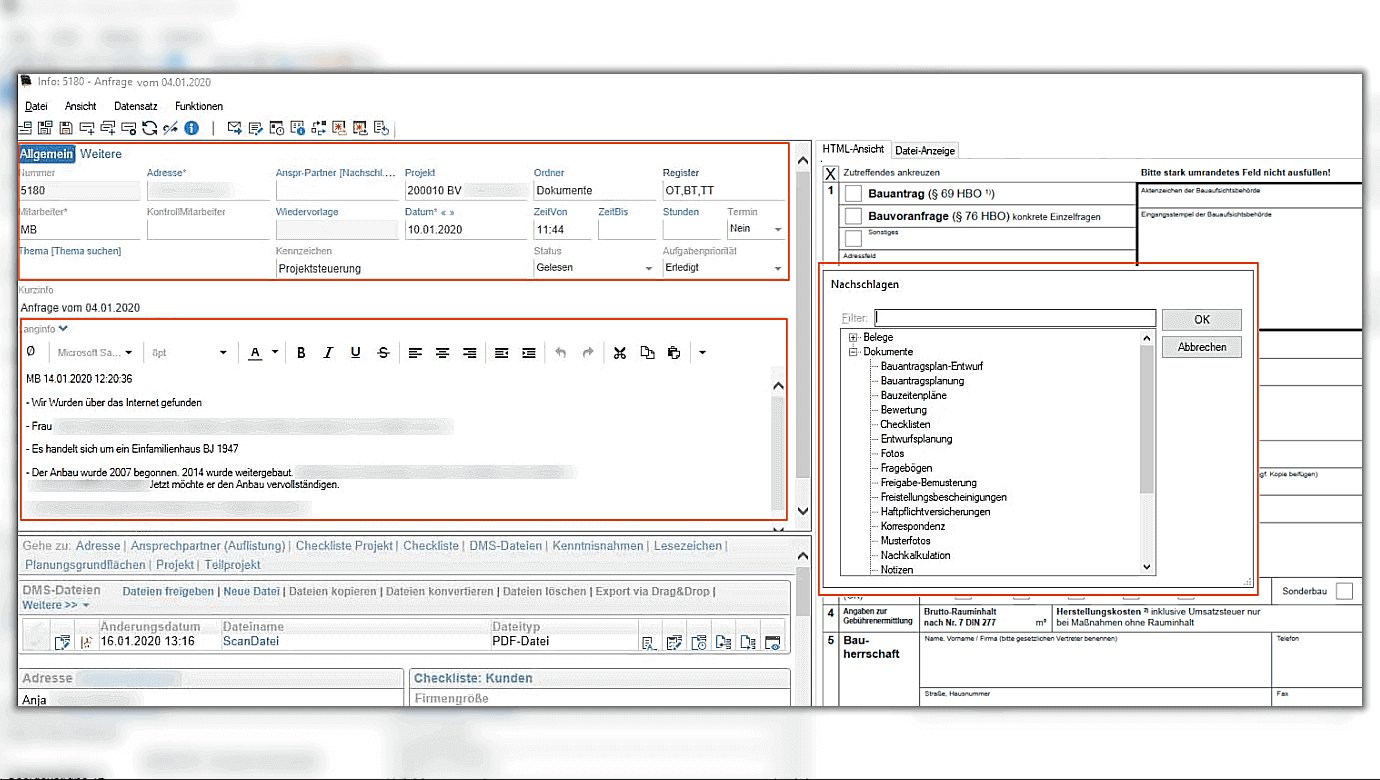Check the Bauantrag checkbox
The width and height of the screenshot is (1380, 780).
click(854, 192)
